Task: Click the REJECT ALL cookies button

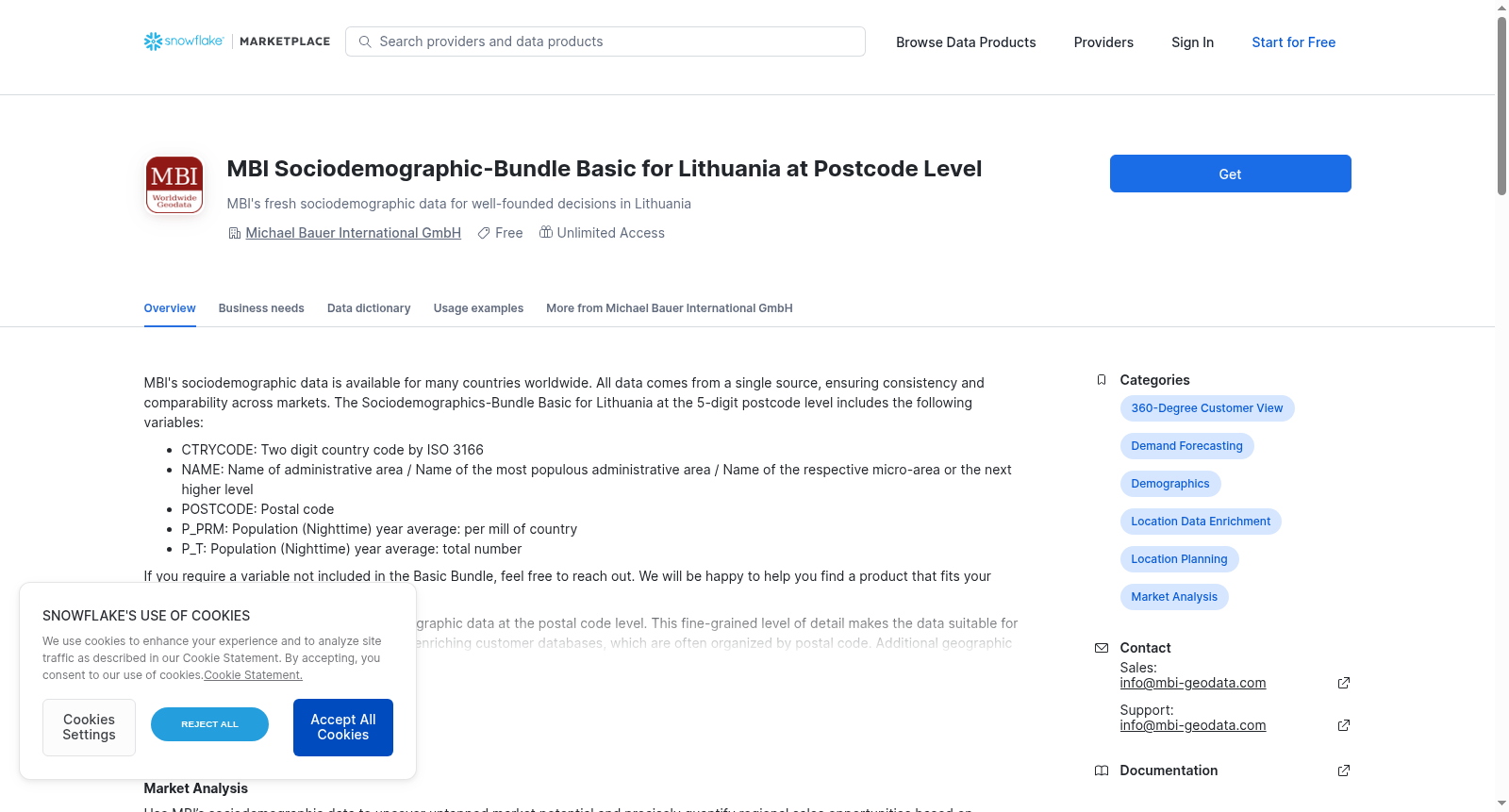Action: [x=209, y=724]
